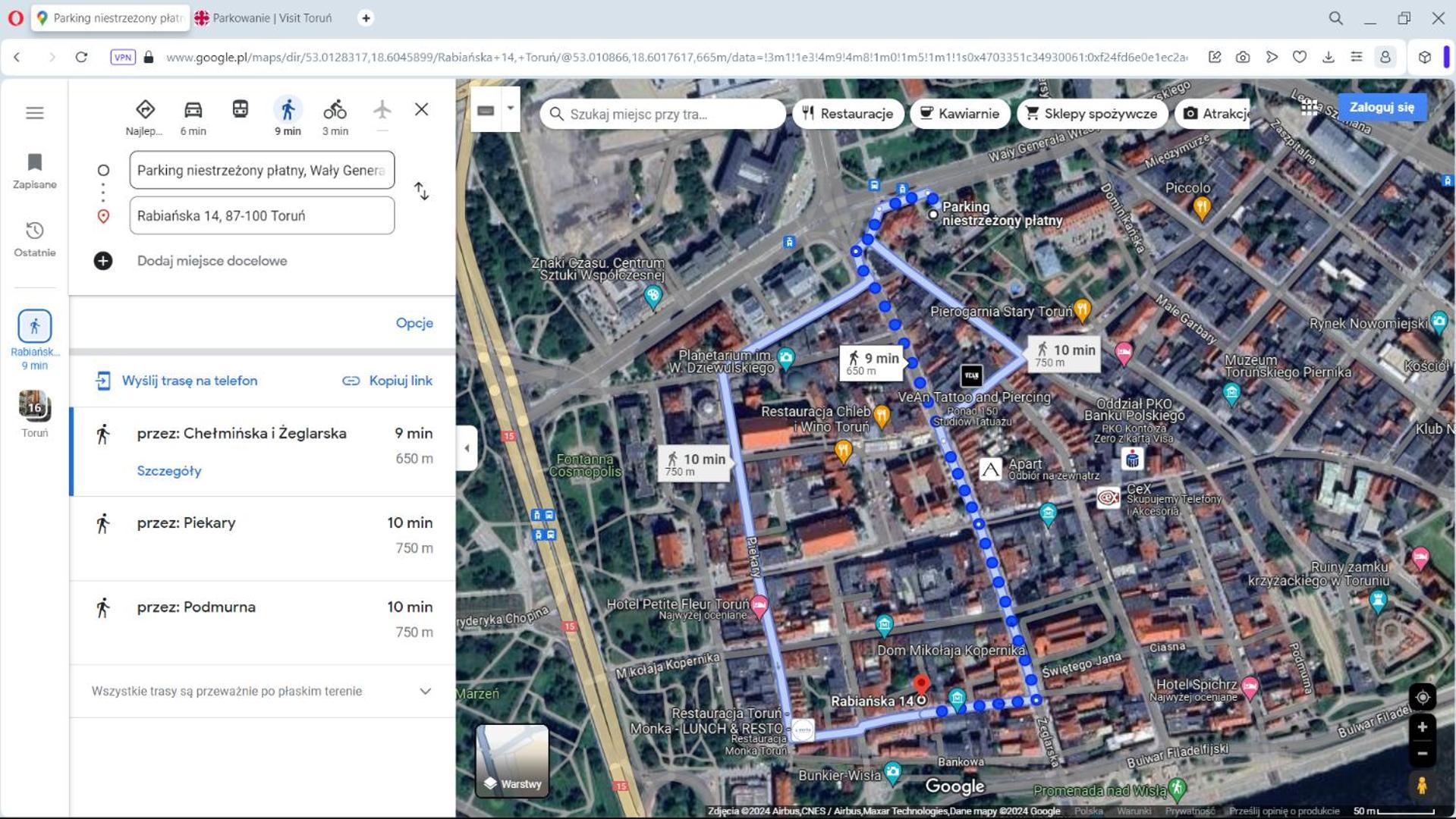Open the browser downloads icon
1456x819 pixels.
tap(1328, 57)
